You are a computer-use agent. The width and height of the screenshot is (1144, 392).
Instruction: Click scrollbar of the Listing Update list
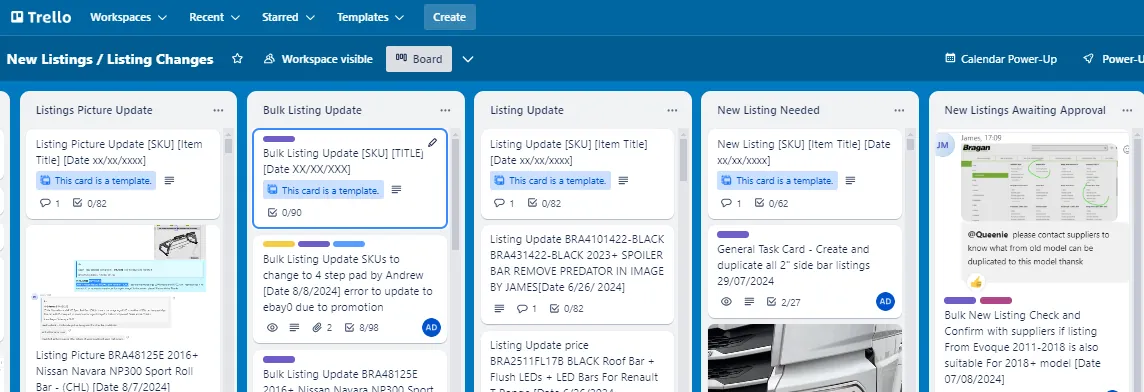pos(682,161)
